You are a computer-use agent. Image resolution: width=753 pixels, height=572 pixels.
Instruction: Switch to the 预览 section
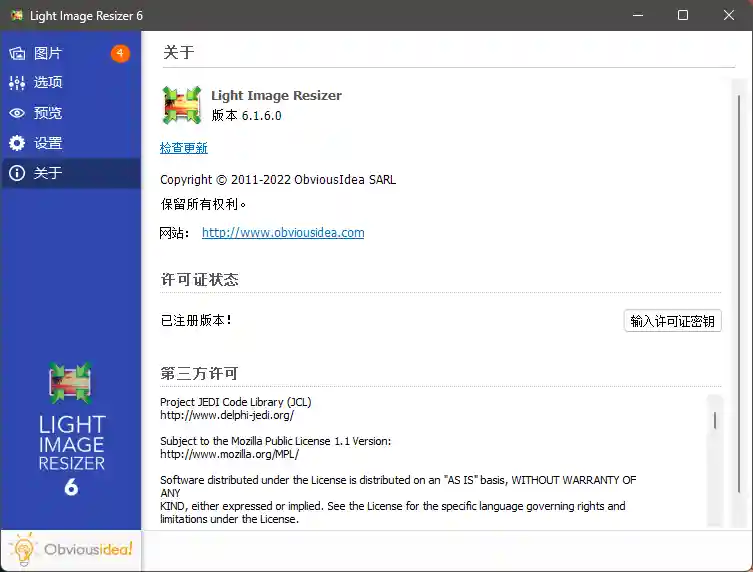click(x=71, y=113)
